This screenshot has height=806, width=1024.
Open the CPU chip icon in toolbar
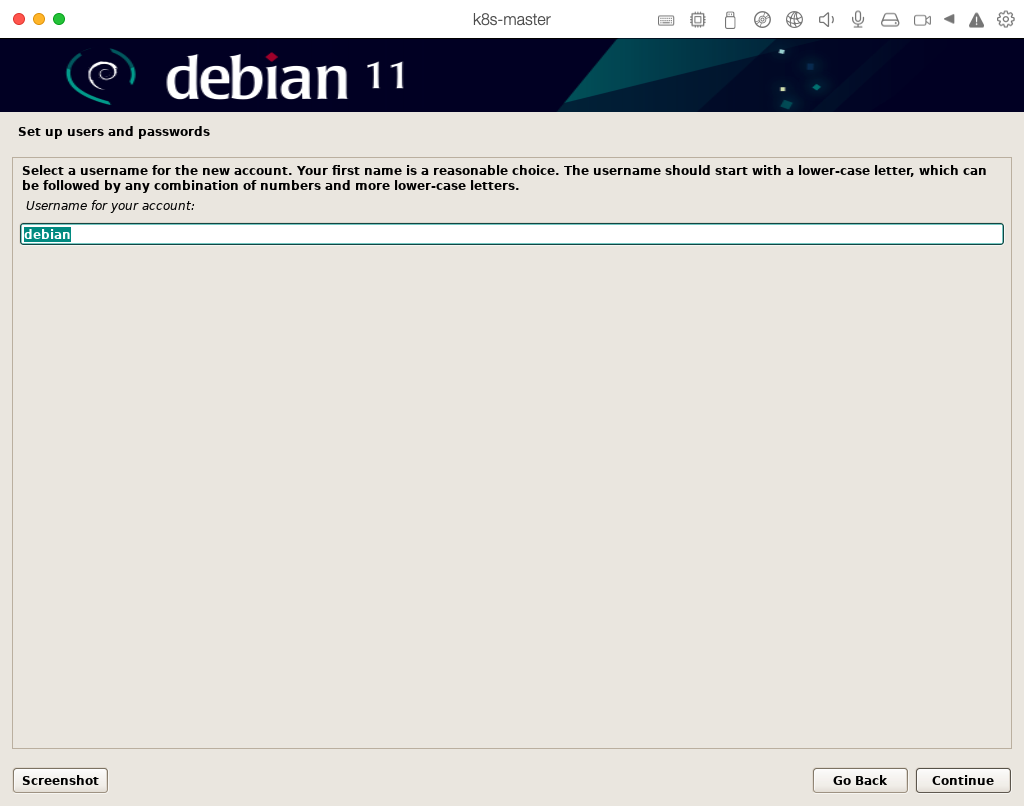click(697, 20)
